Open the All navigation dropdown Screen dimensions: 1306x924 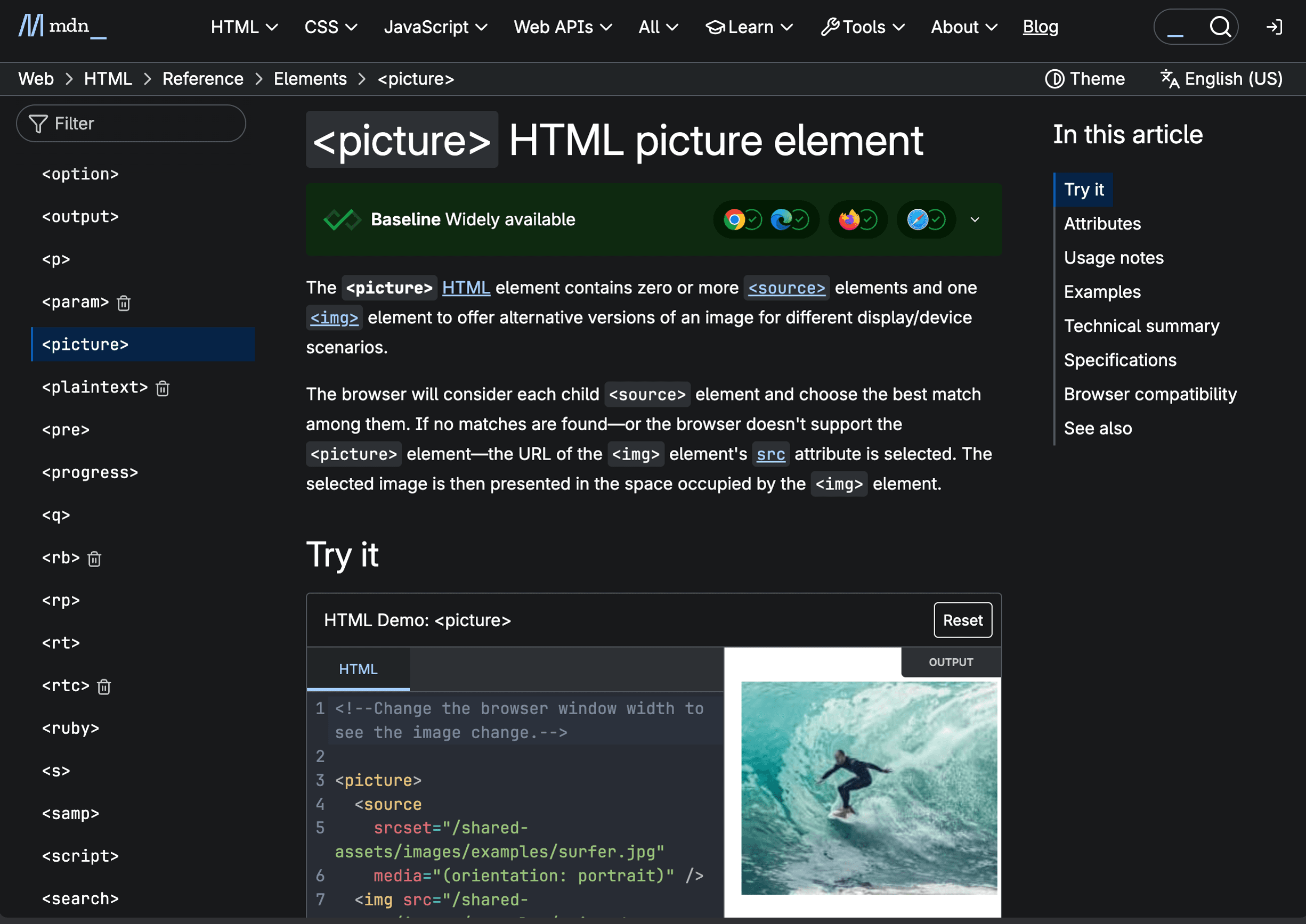click(658, 27)
